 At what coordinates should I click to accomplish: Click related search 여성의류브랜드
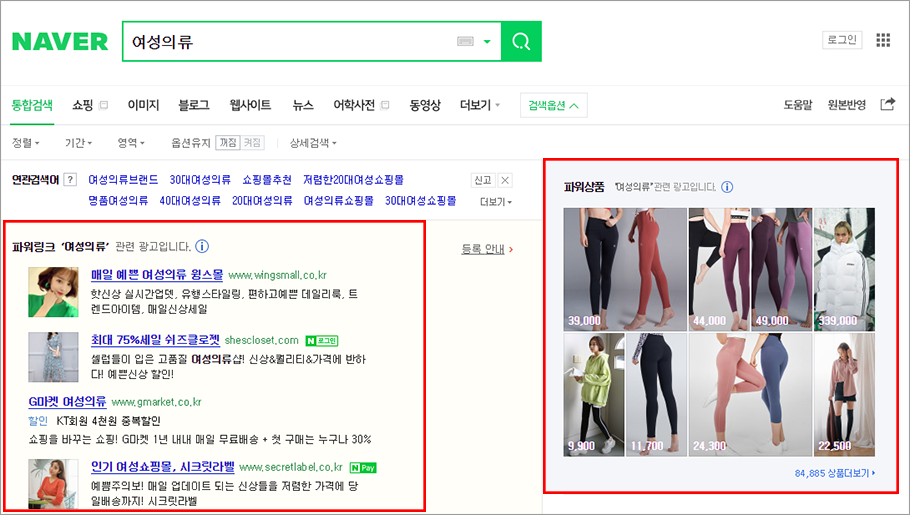pyautogui.click(x=123, y=180)
